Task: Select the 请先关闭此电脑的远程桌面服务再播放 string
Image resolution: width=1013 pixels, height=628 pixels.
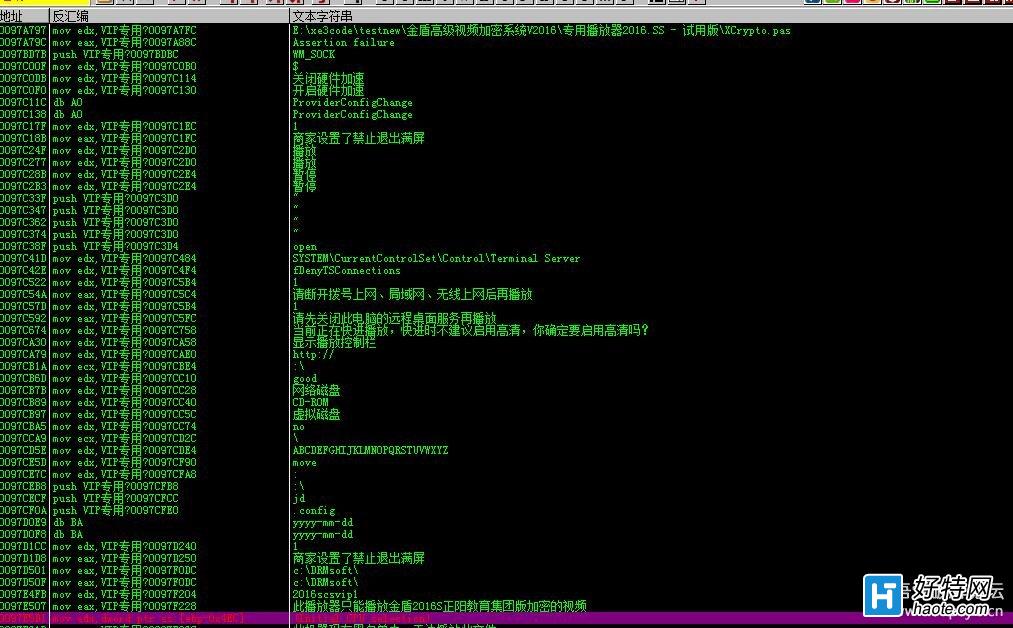Action: pos(394,319)
